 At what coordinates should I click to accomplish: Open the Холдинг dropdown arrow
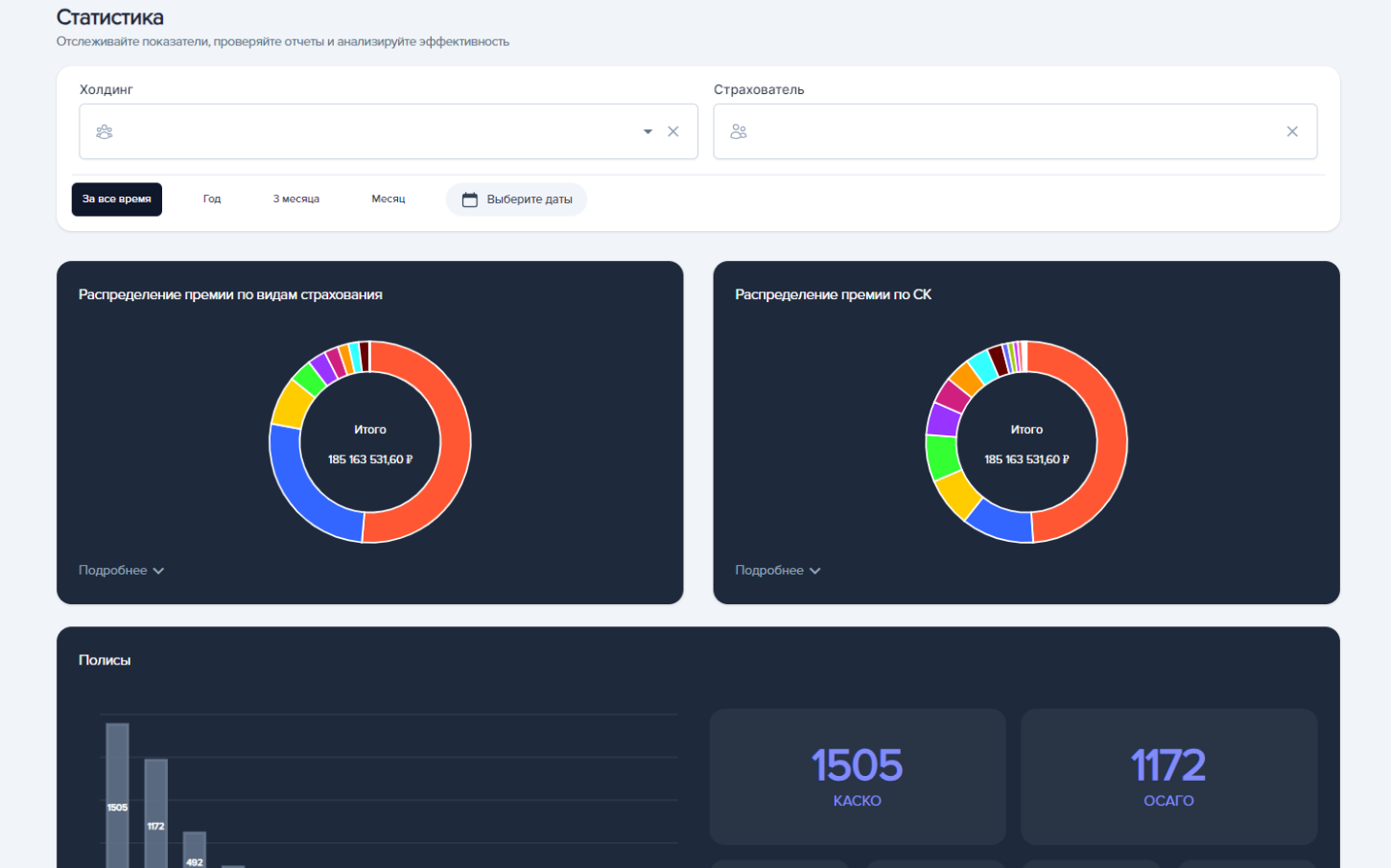[648, 131]
